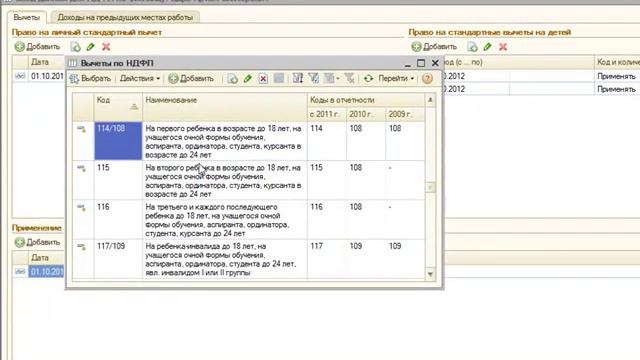Mark for deletion with red X icon in dialog toolbar

click(263, 78)
